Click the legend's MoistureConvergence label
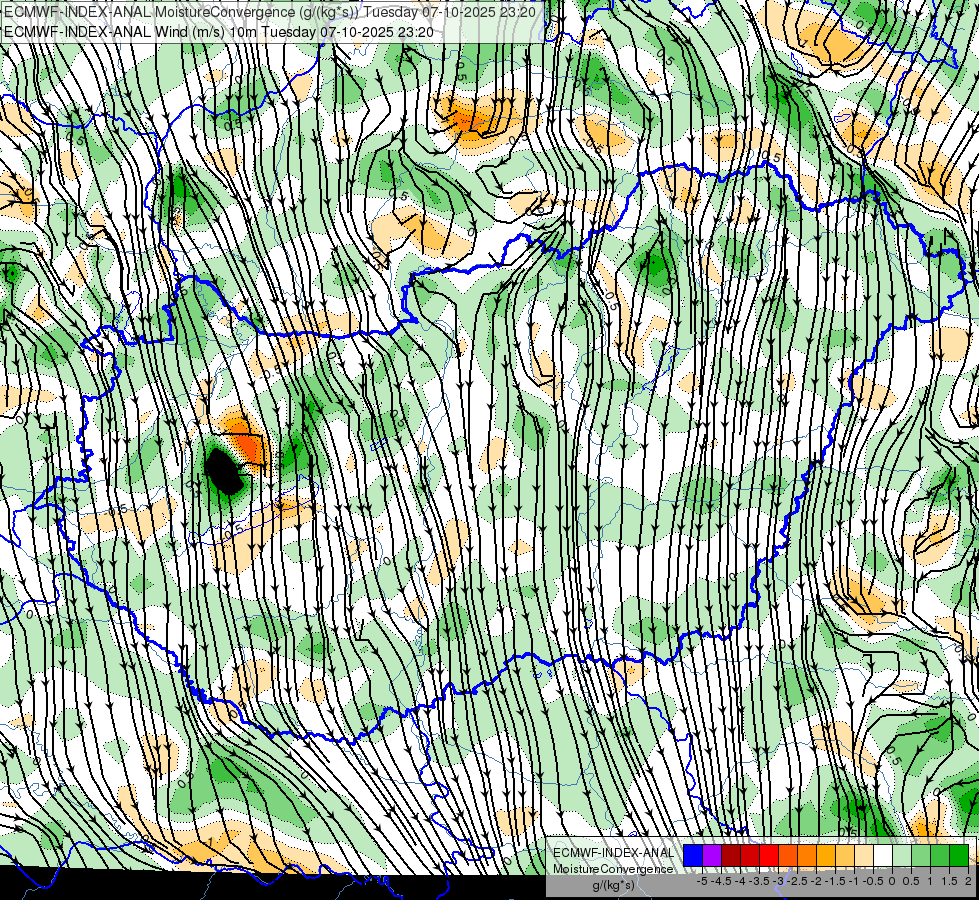Screen dimensions: 979x900 tap(613, 869)
